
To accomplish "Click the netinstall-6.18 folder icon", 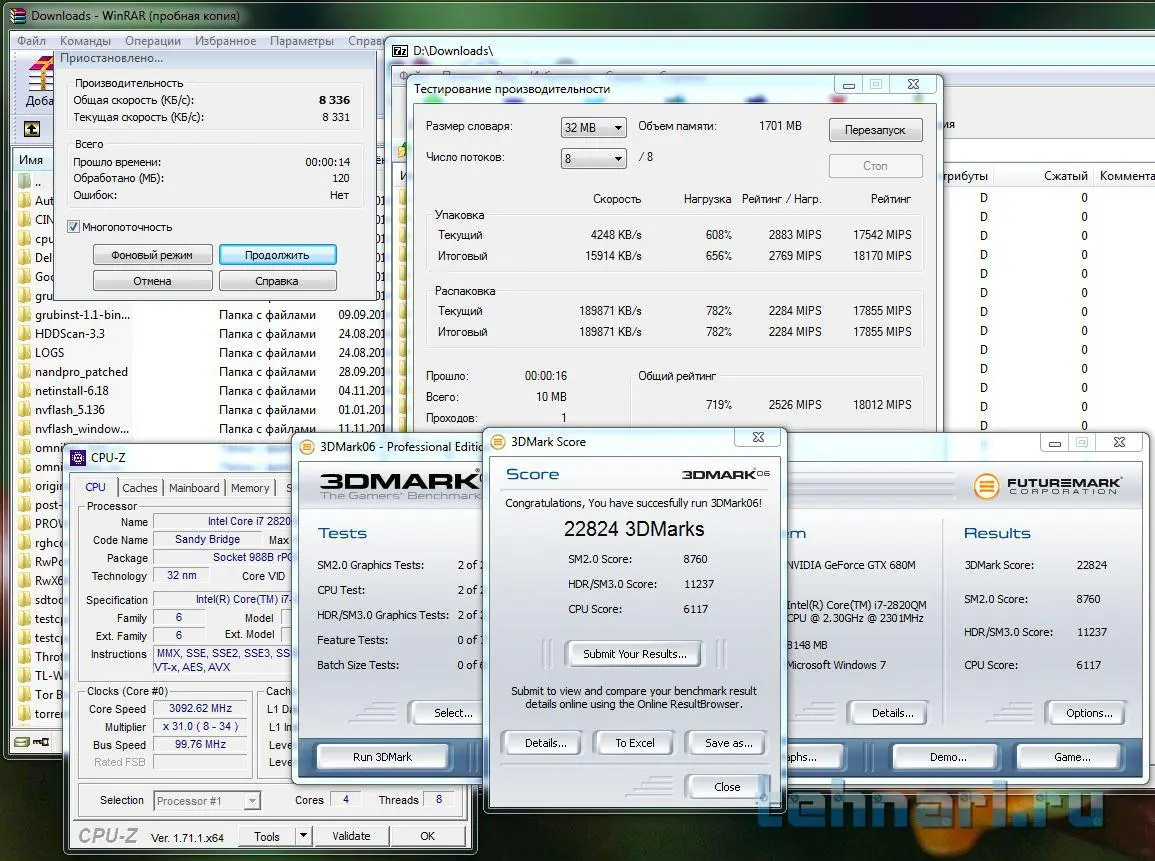I will (x=25, y=391).
